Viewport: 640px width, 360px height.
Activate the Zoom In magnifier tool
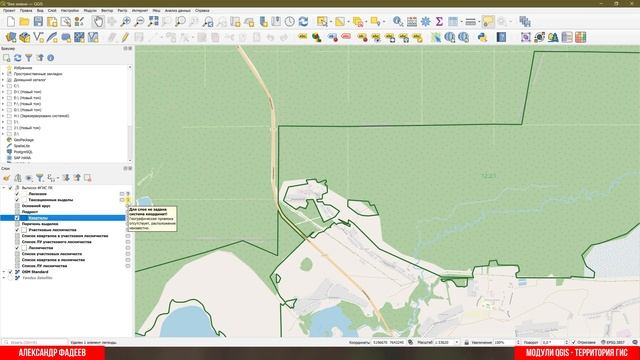click(x=125, y=22)
